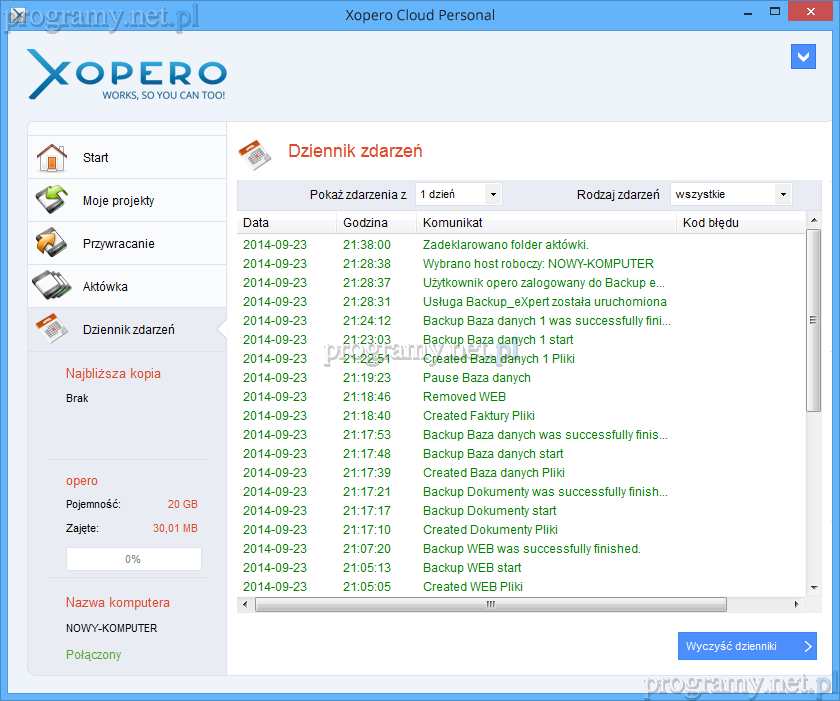This screenshot has width=840, height=701.
Task: Open the Moje projekty section
Action: pyautogui.click(x=119, y=200)
